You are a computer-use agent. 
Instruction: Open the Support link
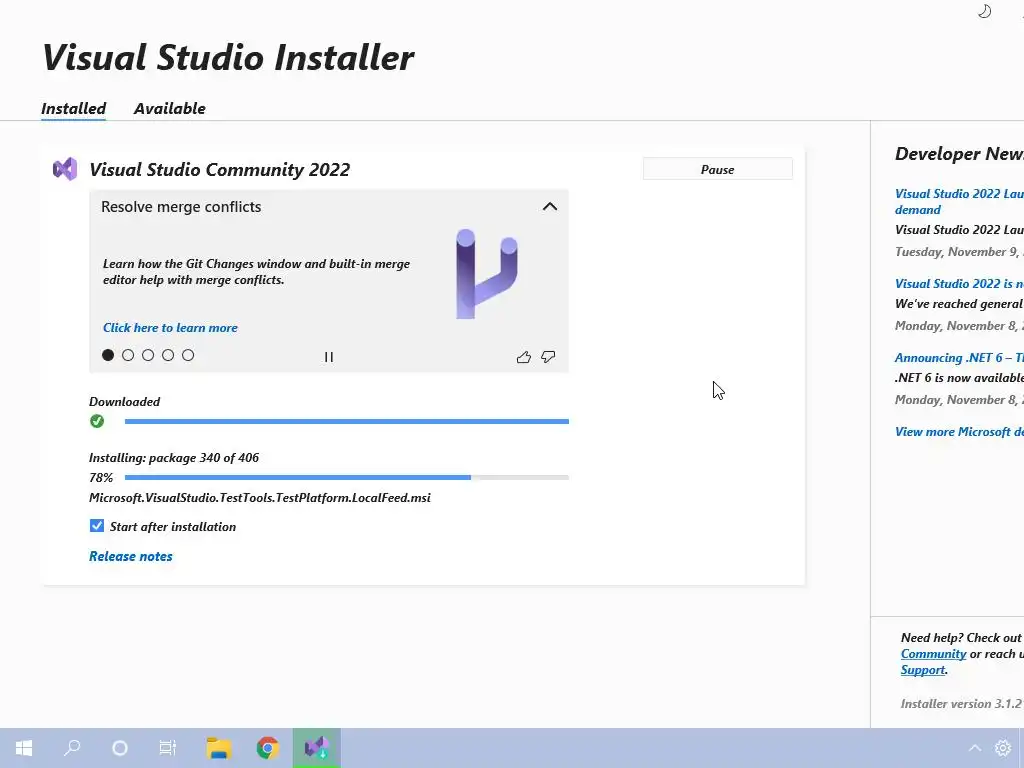[923, 670]
